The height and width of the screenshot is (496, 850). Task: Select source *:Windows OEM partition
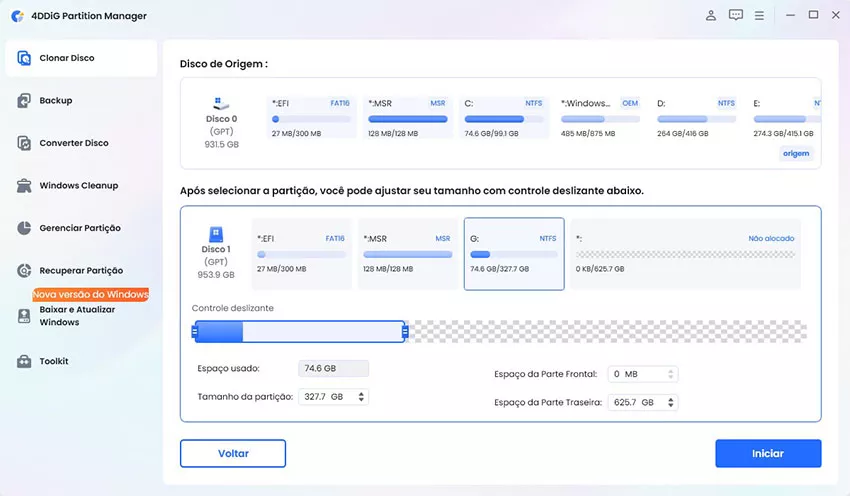pos(600,118)
